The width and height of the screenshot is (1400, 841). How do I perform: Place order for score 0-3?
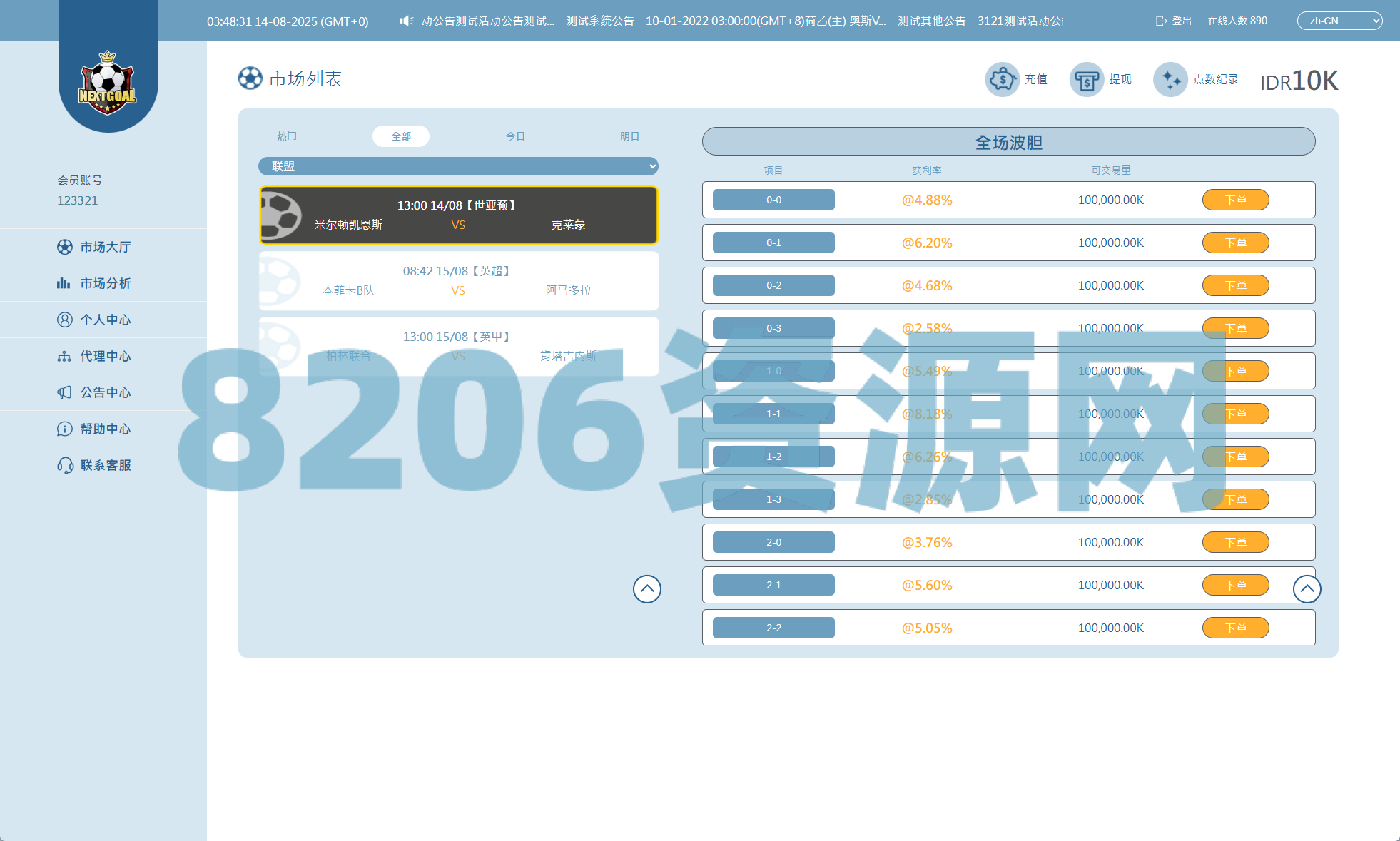click(x=1235, y=328)
